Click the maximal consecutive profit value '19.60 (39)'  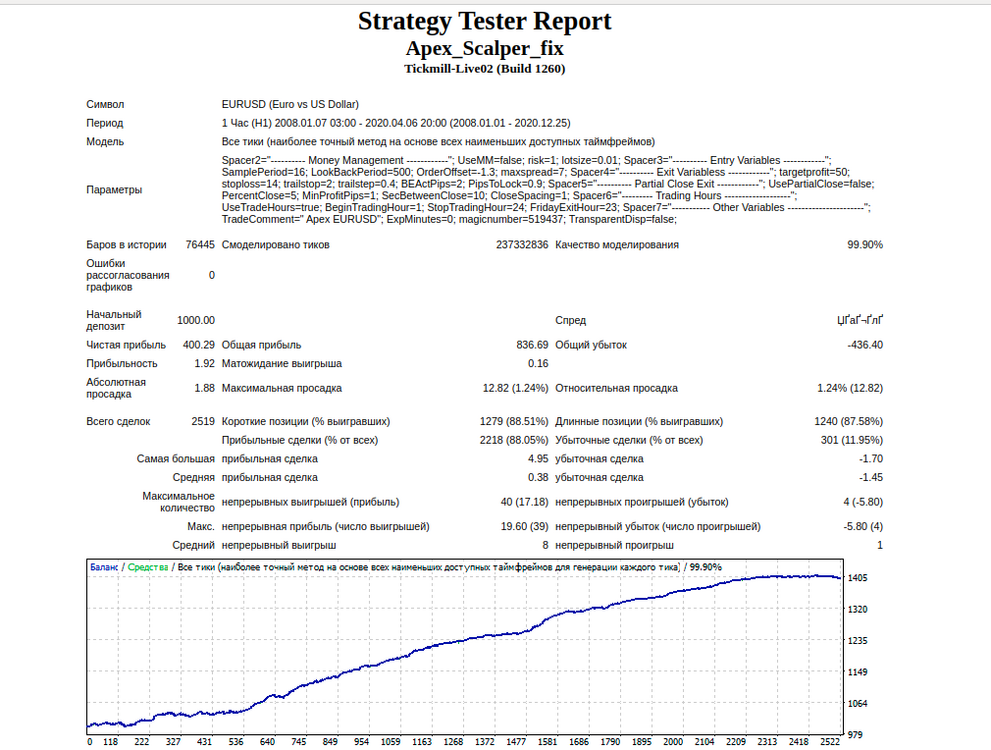pyautogui.click(x=525, y=526)
